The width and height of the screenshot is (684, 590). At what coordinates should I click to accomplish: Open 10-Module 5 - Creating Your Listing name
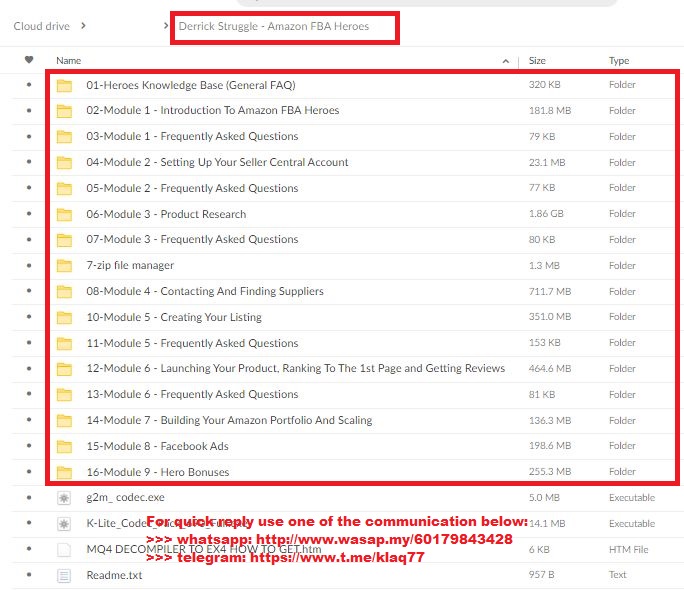click(174, 317)
